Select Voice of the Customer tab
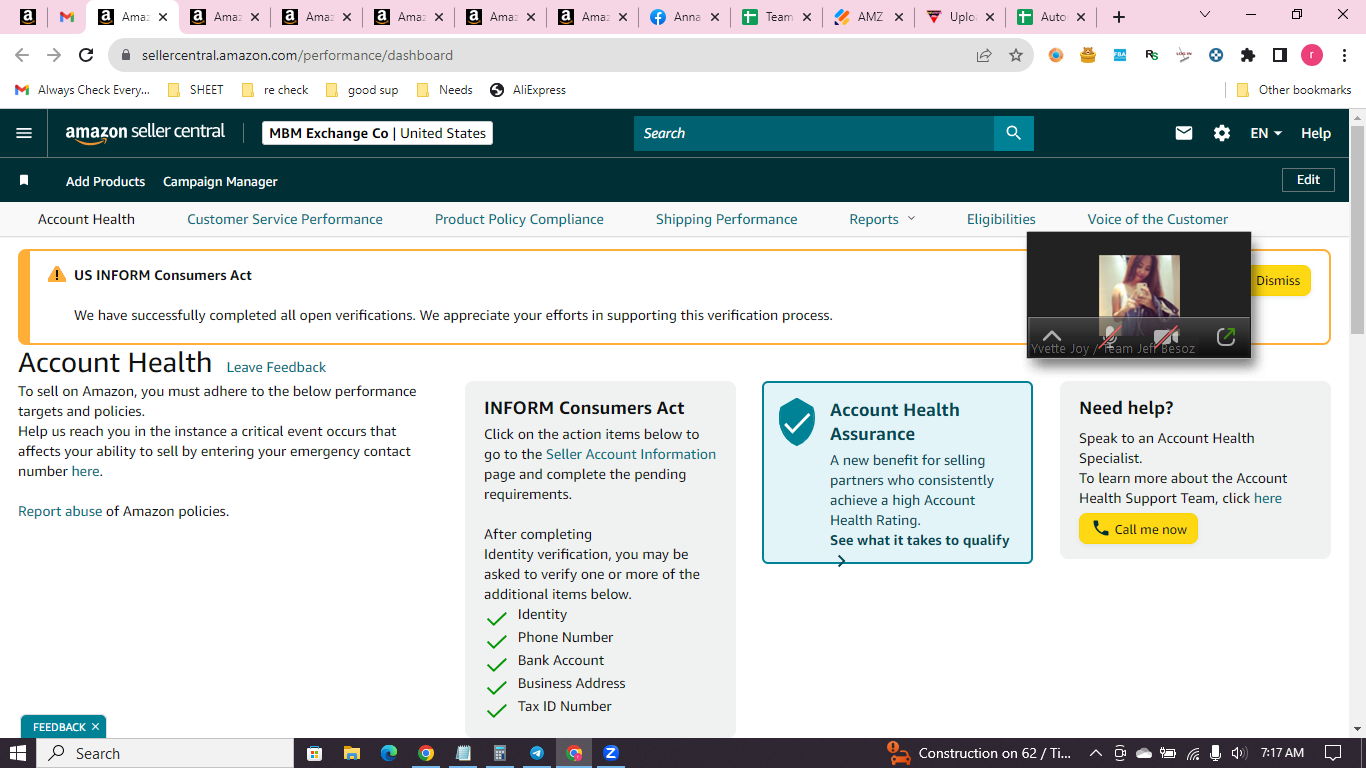 (x=1158, y=219)
